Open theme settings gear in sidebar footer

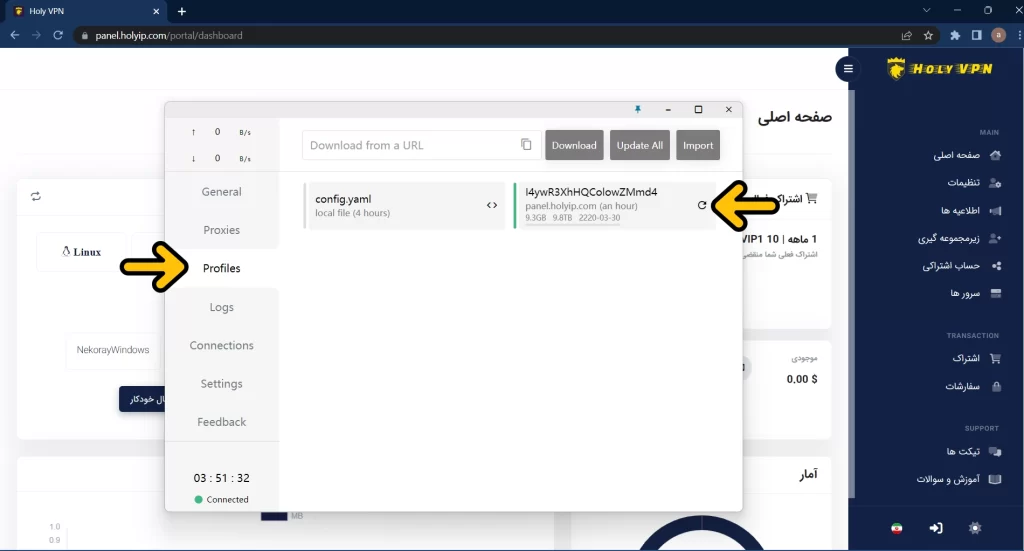tap(975, 527)
